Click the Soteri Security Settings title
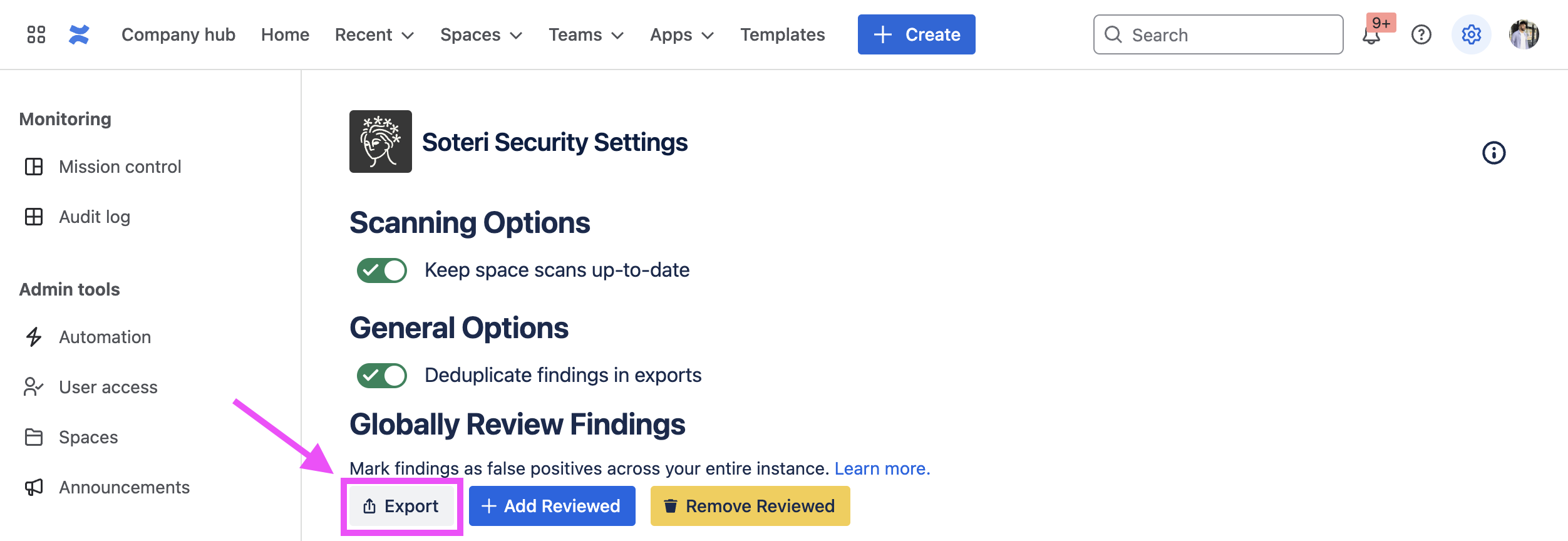1568x541 pixels. click(x=555, y=142)
